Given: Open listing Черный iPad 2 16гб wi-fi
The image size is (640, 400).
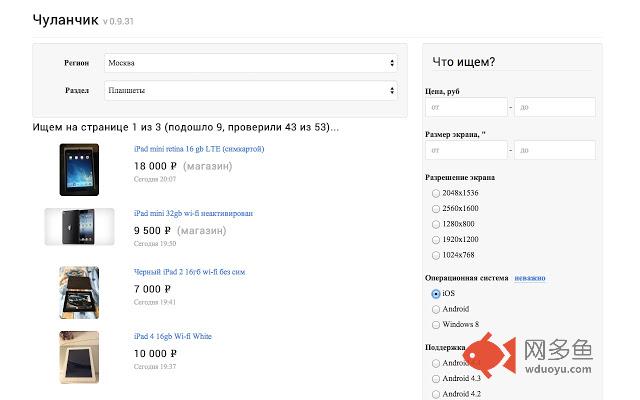Looking at the screenshot, I should [x=190, y=272].
